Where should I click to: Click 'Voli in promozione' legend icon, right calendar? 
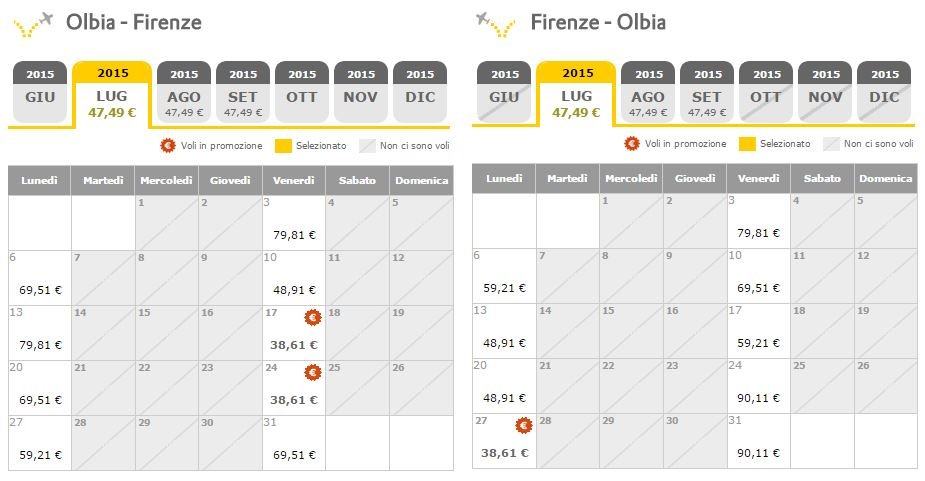632,143
